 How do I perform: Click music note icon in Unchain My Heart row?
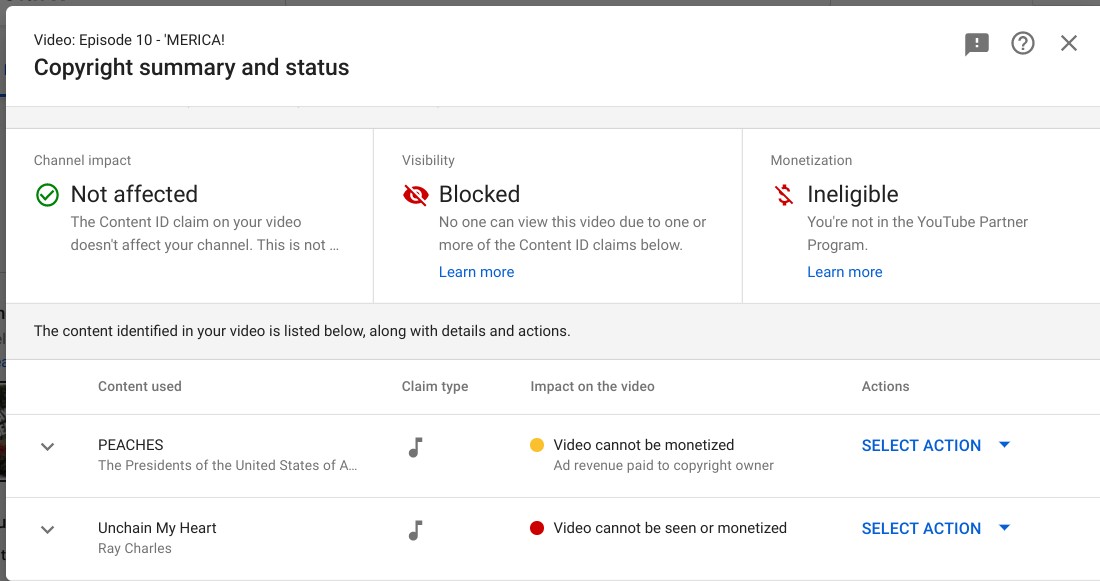pos(415,530)
